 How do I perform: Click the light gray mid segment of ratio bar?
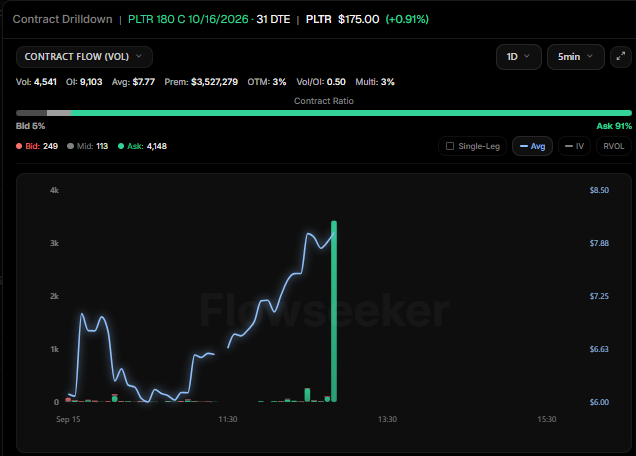(59, 113)
